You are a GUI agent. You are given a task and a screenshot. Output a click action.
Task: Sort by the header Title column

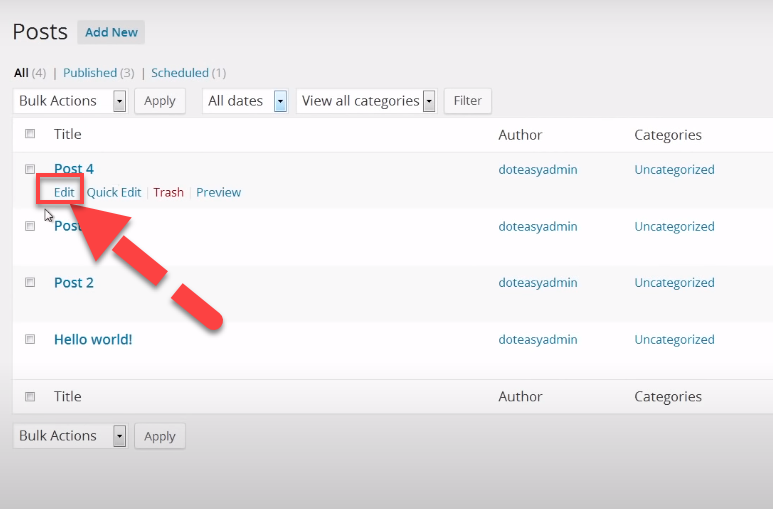click(68, 134)
